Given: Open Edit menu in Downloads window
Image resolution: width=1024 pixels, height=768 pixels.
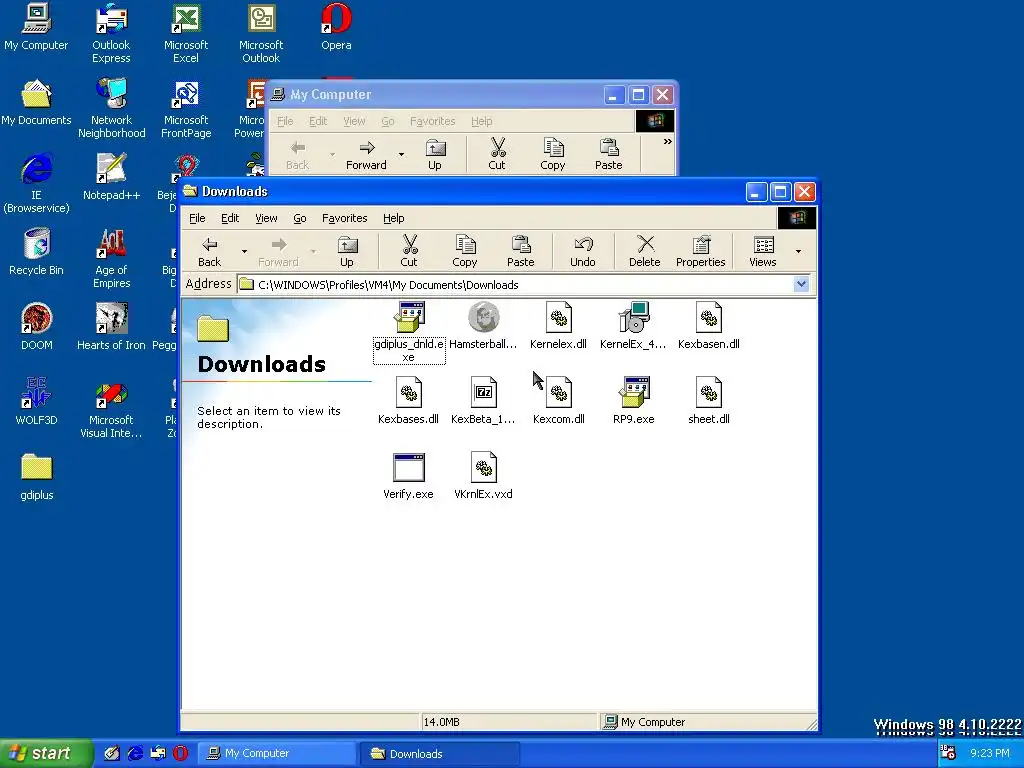Looking at the screenshot, I should 230,218.
